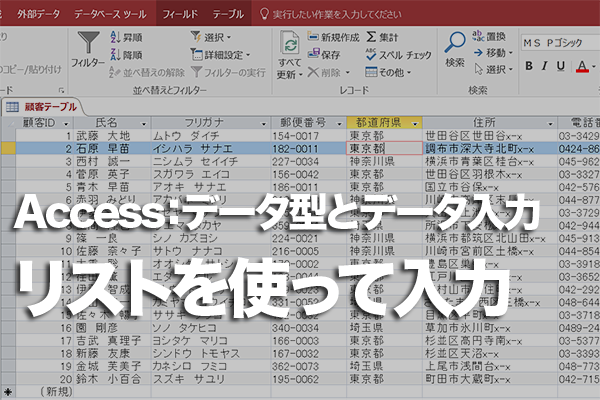Click name cell 西村 誠一

(x=112, y=162)
